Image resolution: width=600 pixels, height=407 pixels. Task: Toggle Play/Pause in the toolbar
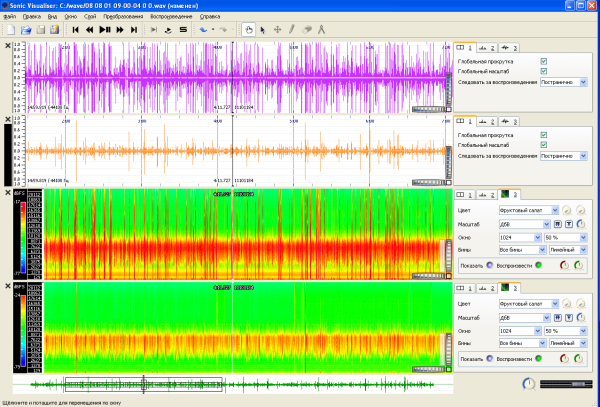point(105,29)
